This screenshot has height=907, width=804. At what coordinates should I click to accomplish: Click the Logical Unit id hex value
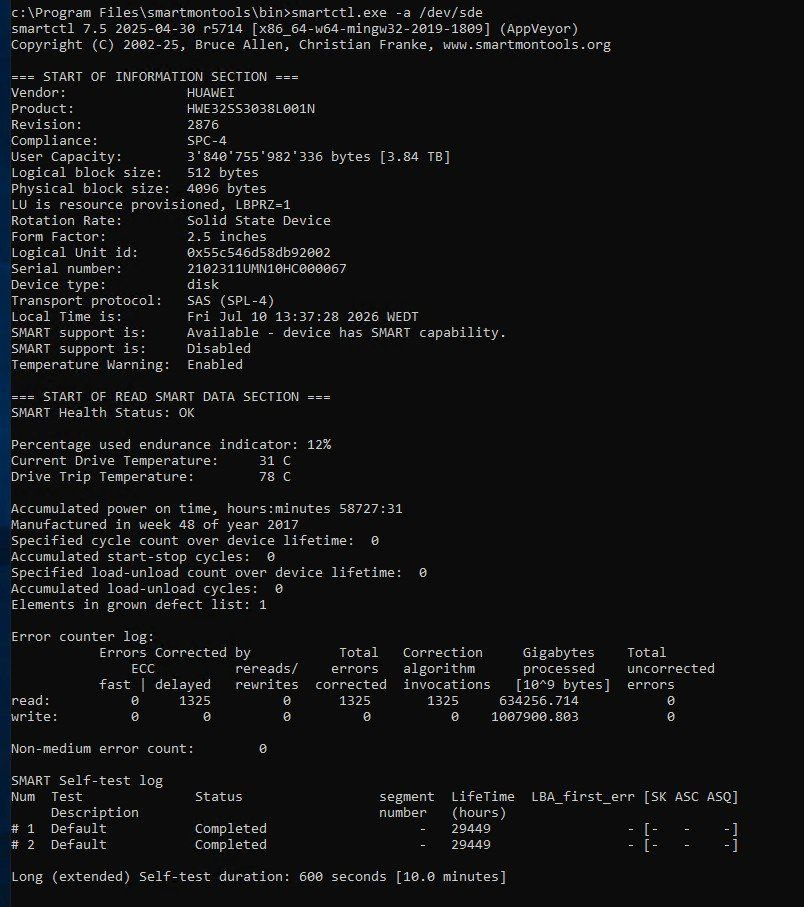point(259,252)
